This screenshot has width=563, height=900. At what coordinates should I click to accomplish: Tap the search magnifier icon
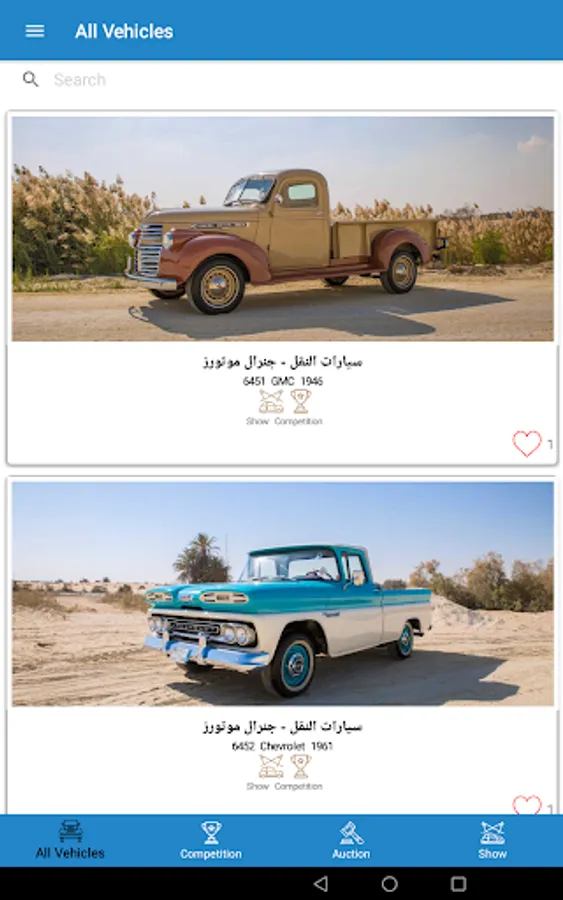point(30,79)
